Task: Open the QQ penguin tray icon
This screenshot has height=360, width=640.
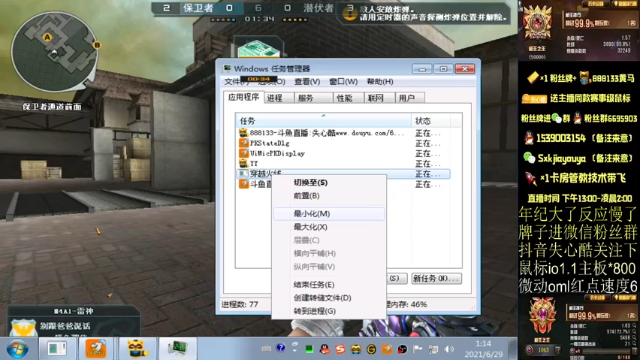Action: 324,349
